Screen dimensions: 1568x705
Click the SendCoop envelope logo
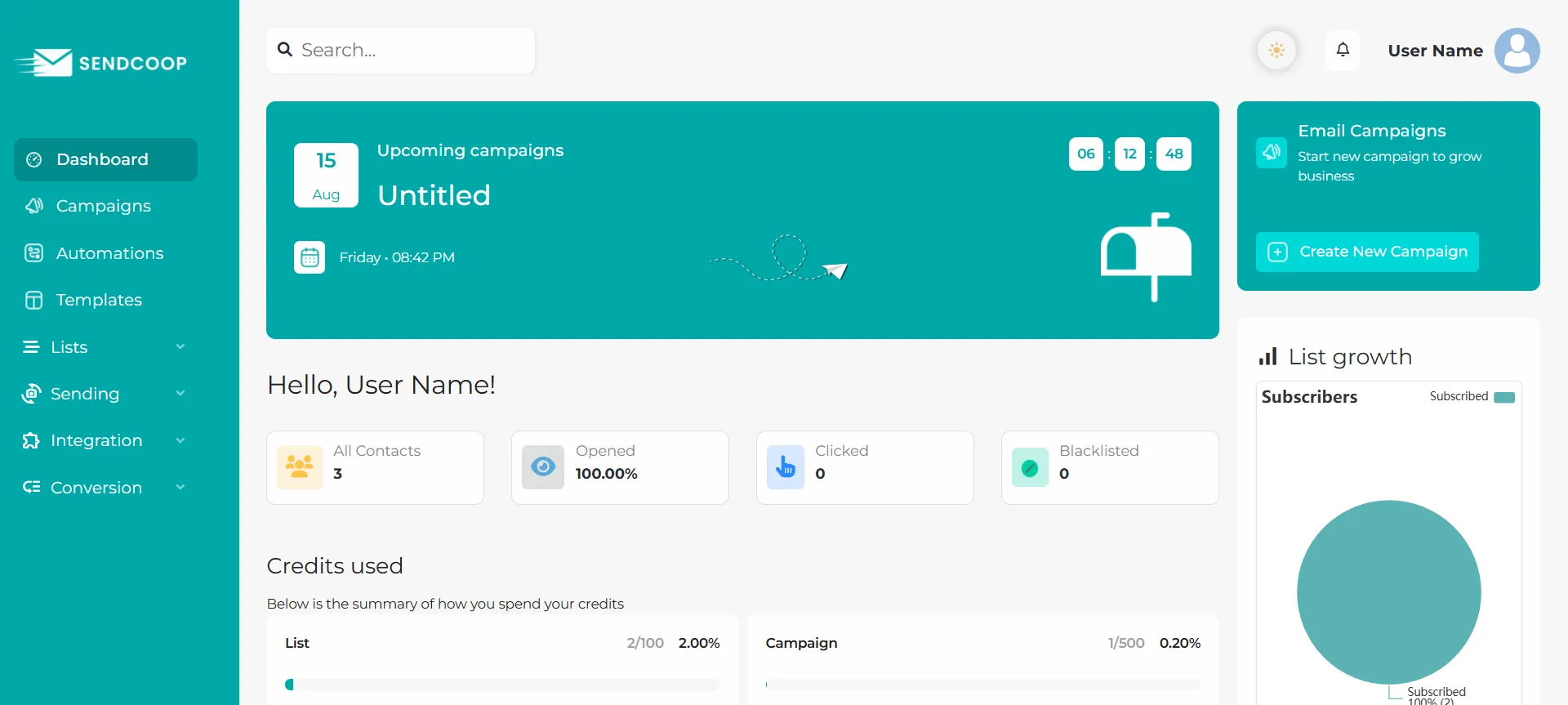pos(44,63)
